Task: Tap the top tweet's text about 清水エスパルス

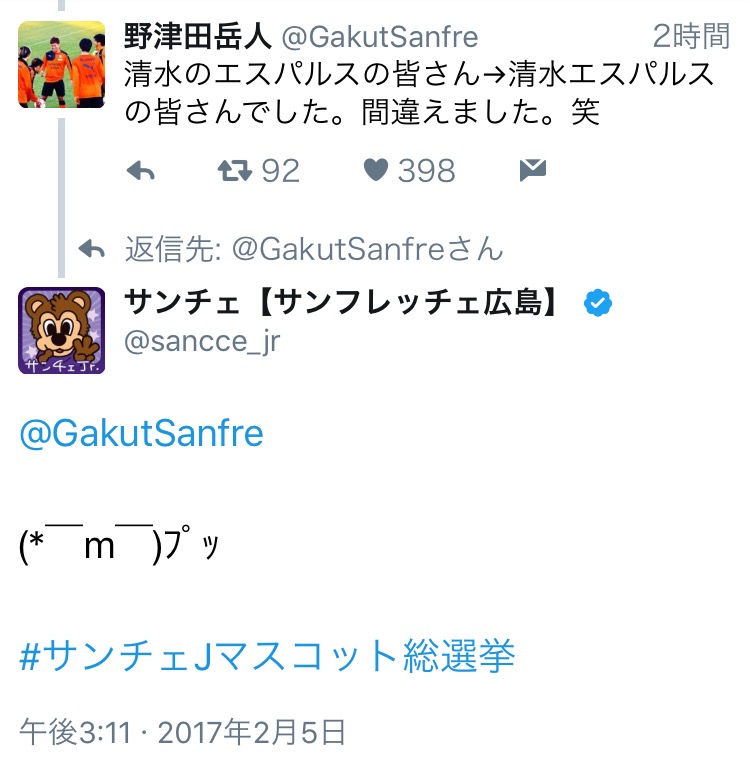Action: tap(420, 92)
